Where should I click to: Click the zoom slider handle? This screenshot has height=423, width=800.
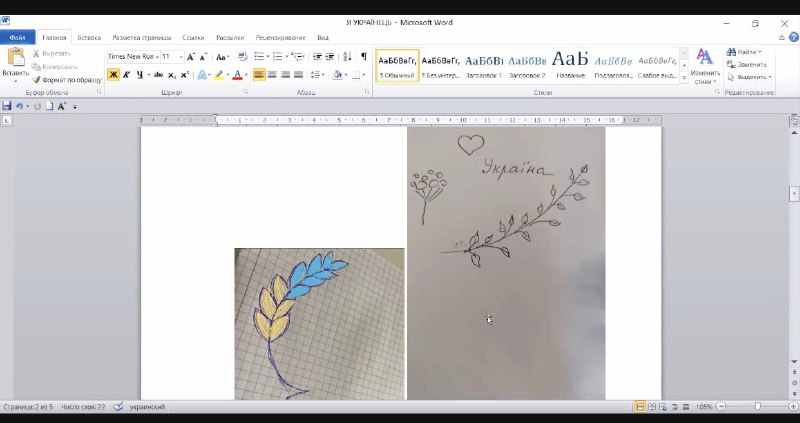point(758,407)
